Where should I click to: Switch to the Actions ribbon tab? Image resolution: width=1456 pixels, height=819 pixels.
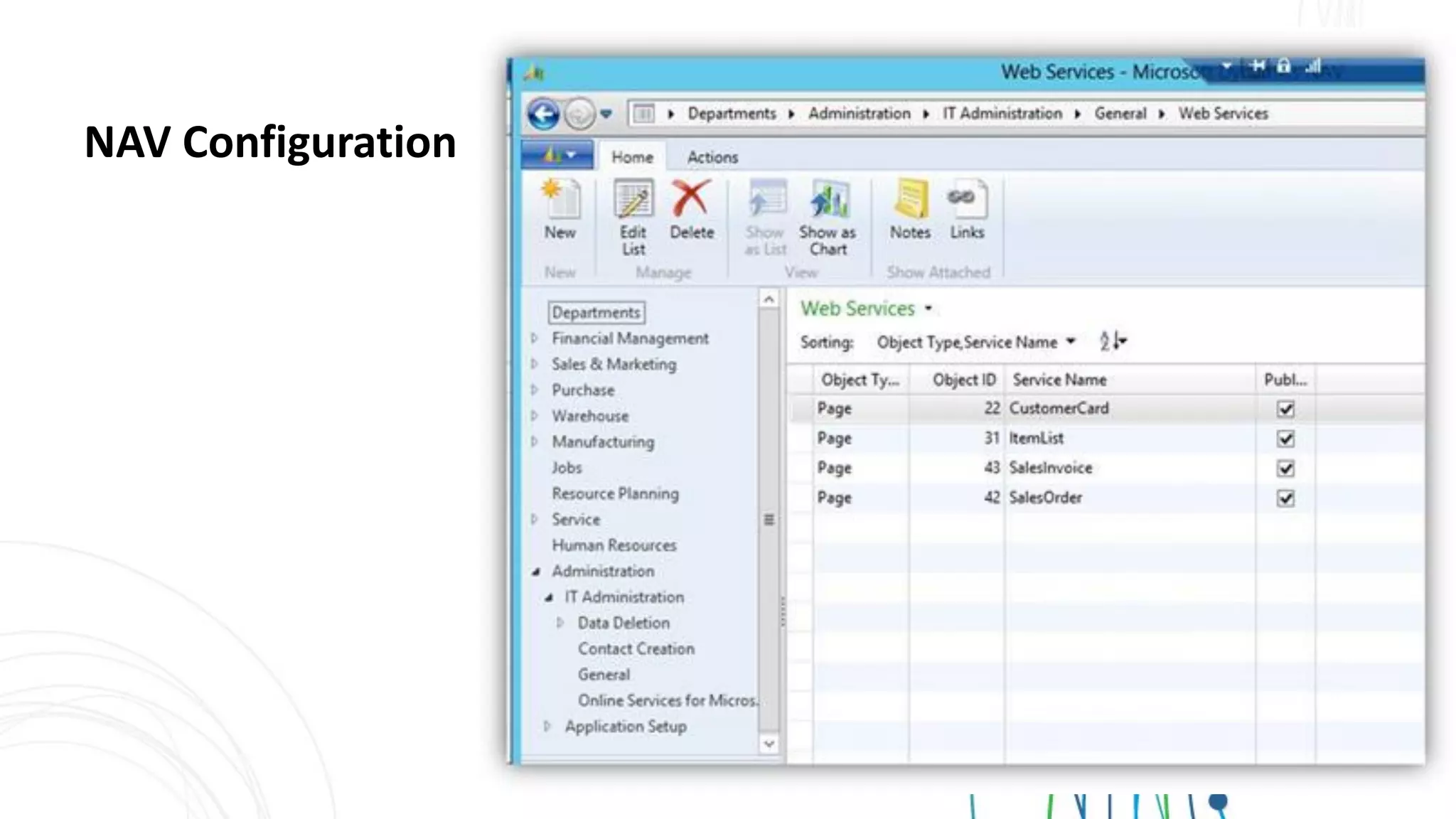click(x=712, y=157)
